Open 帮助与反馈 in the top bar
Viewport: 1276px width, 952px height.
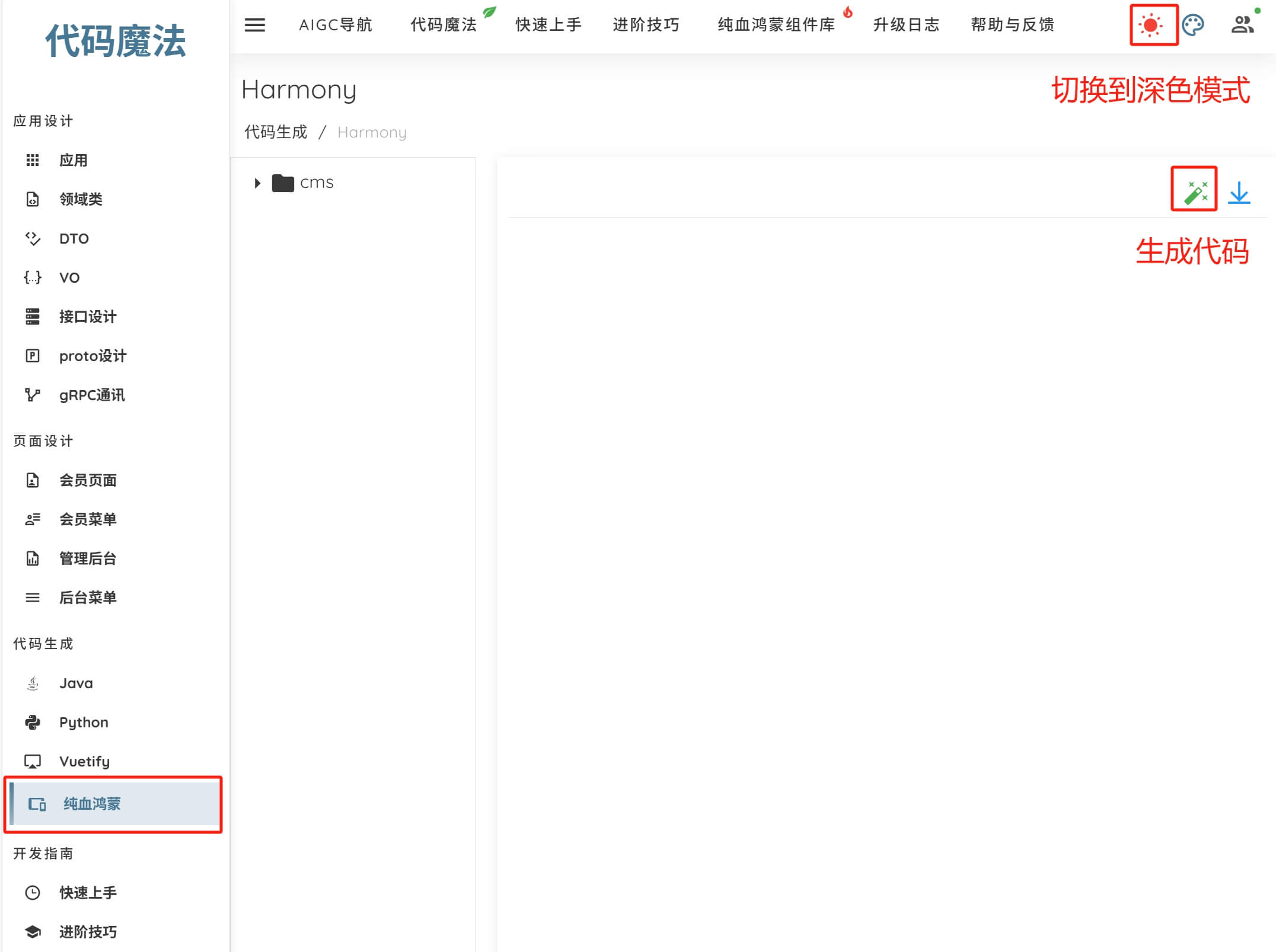(x=1013, y=25)
